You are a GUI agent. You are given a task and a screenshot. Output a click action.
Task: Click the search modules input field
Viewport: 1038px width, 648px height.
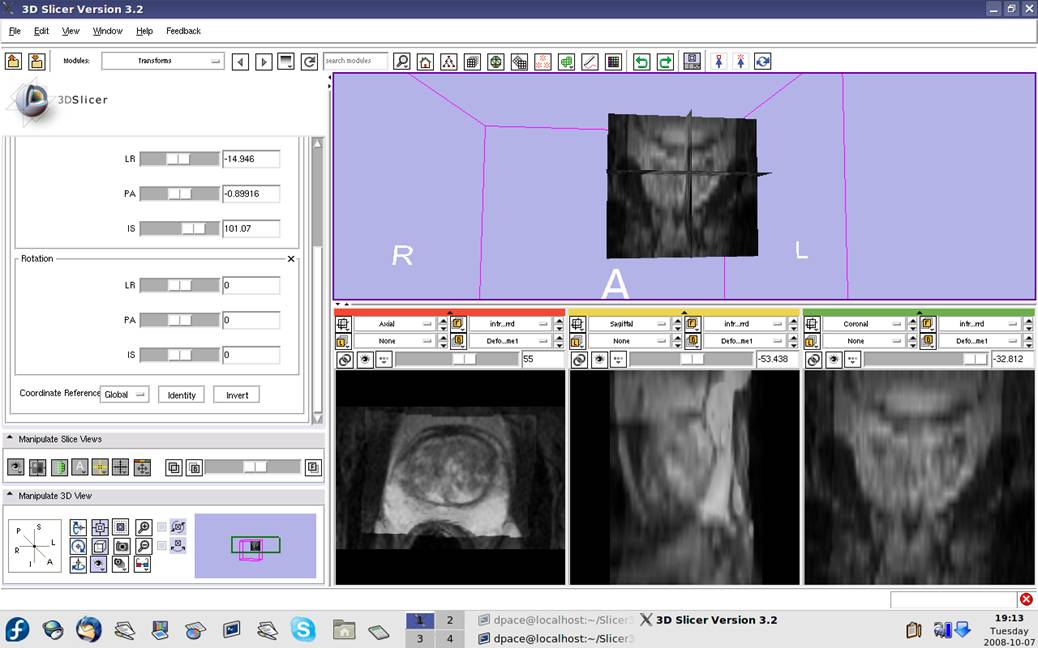pos(355,61)
